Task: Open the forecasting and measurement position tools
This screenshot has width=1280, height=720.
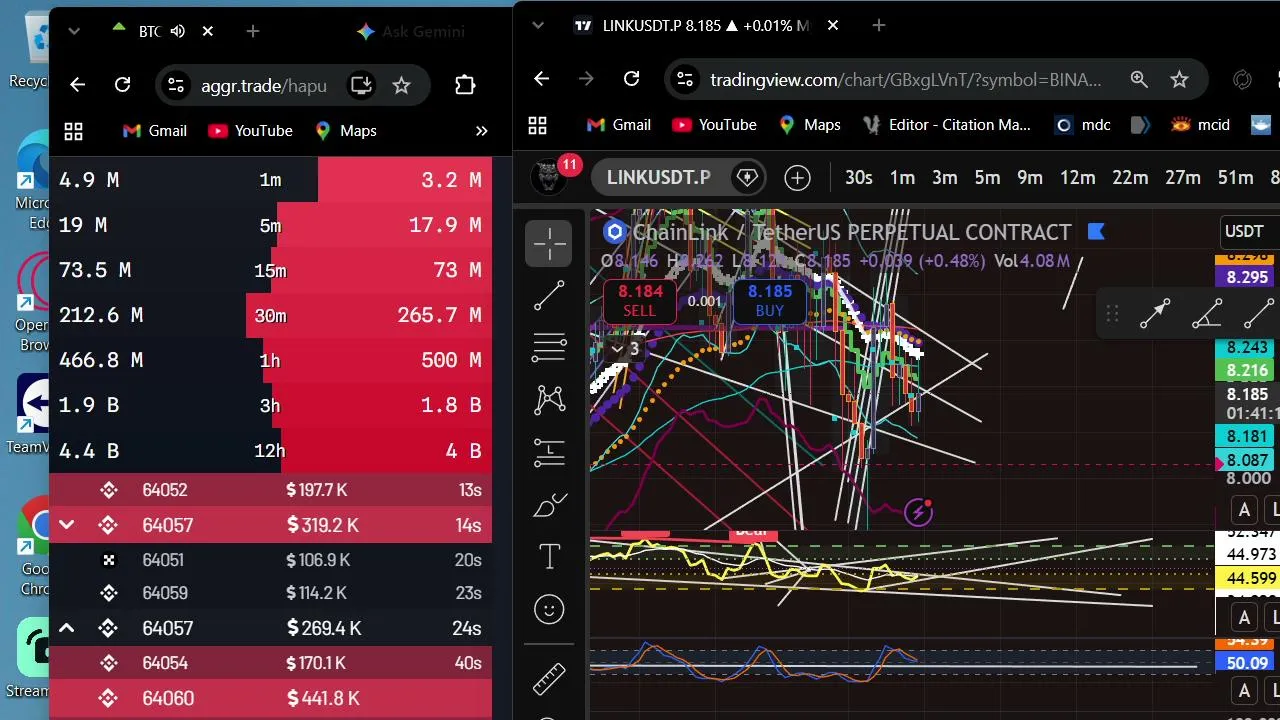Action: click(549, 452)
